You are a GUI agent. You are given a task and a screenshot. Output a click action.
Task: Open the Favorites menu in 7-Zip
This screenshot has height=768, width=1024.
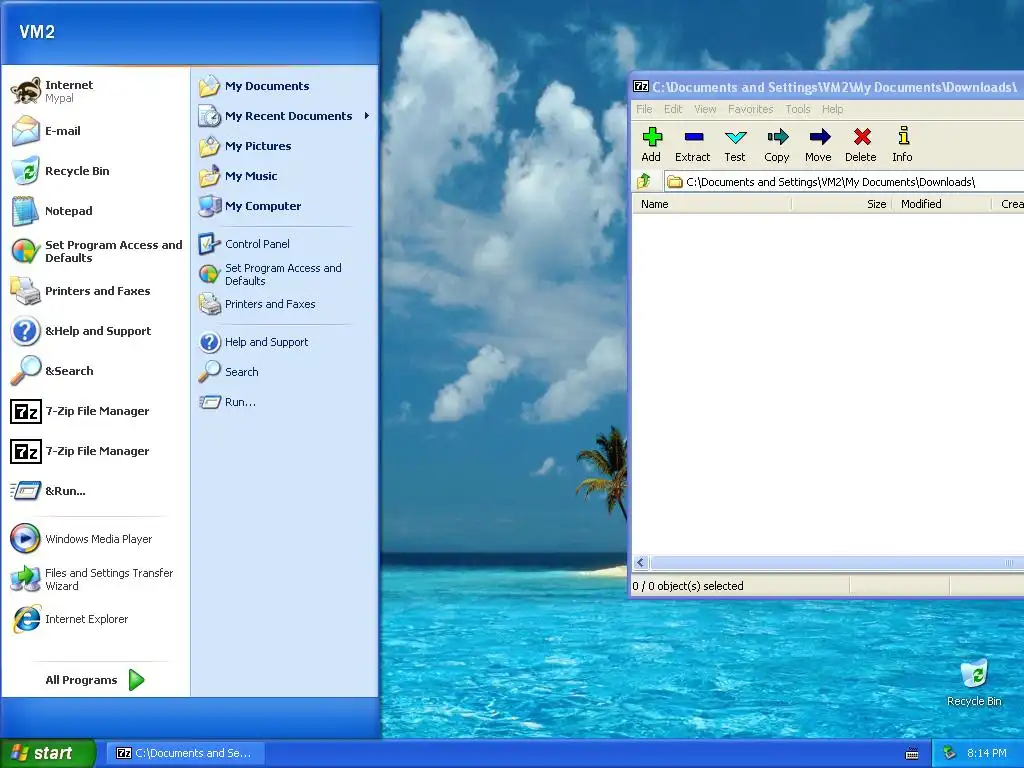(750, 109)
